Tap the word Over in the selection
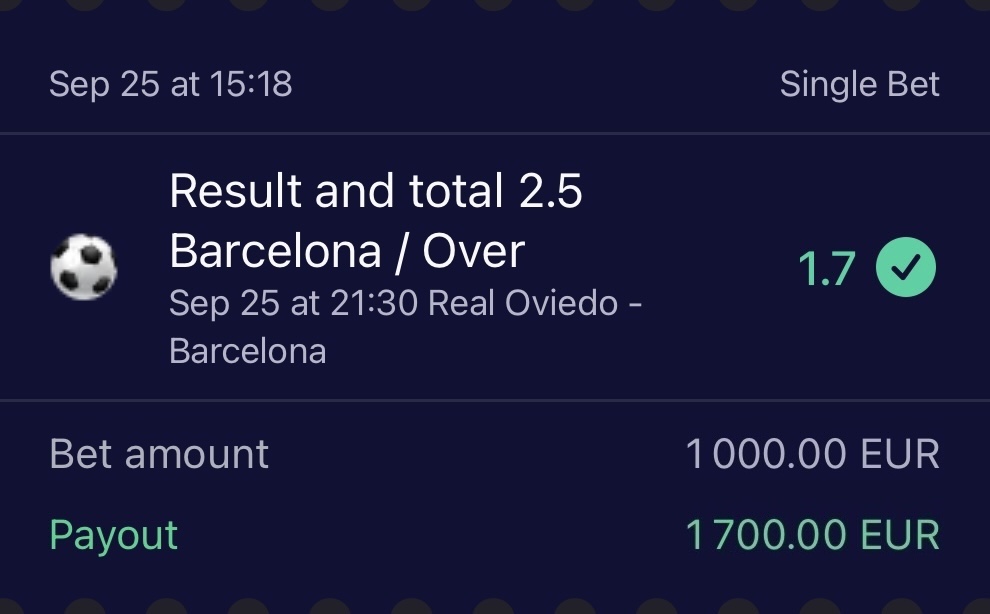The height and width of the screenshot is (614, 990). pyautogui.click(x=473, y=250)
